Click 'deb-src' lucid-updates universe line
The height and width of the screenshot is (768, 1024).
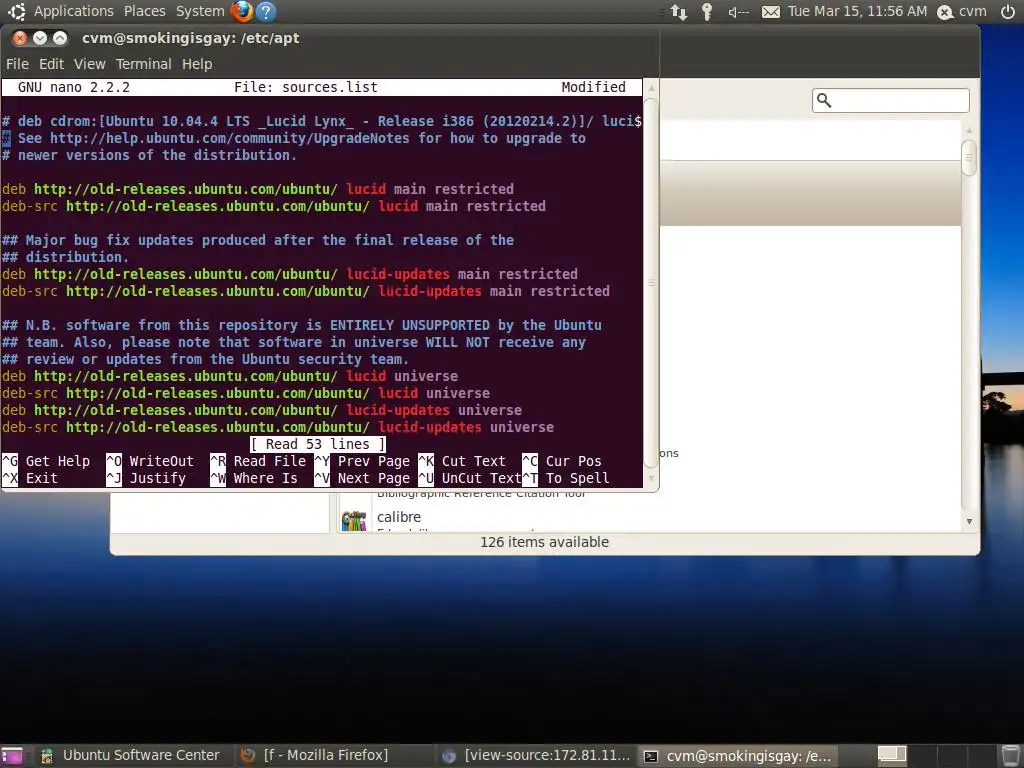(x=278, y=427)
